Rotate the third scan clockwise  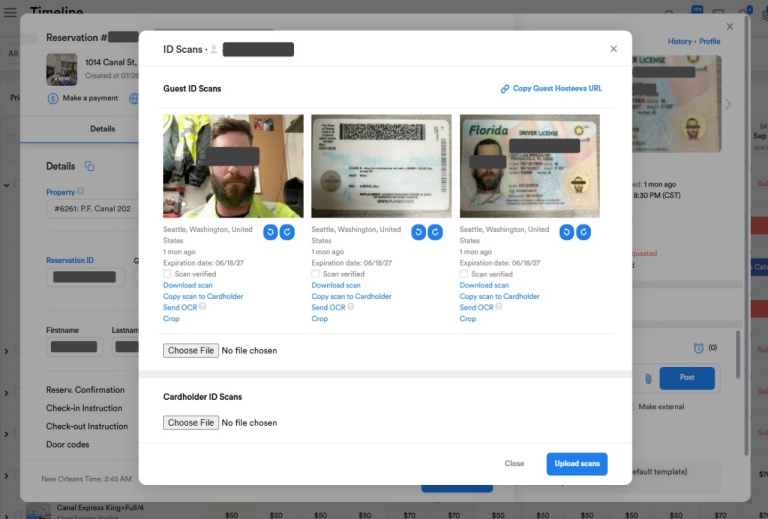[583, 232]
